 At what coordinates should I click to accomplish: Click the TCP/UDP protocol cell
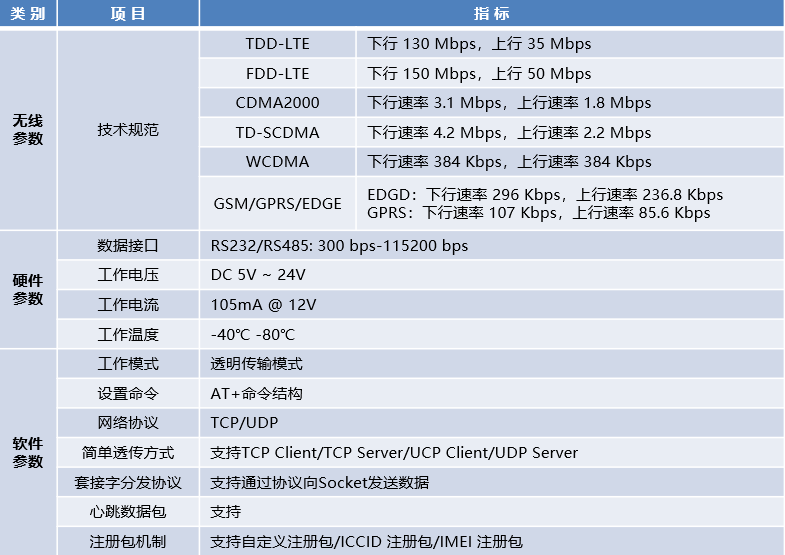click(x=492, y=422)
